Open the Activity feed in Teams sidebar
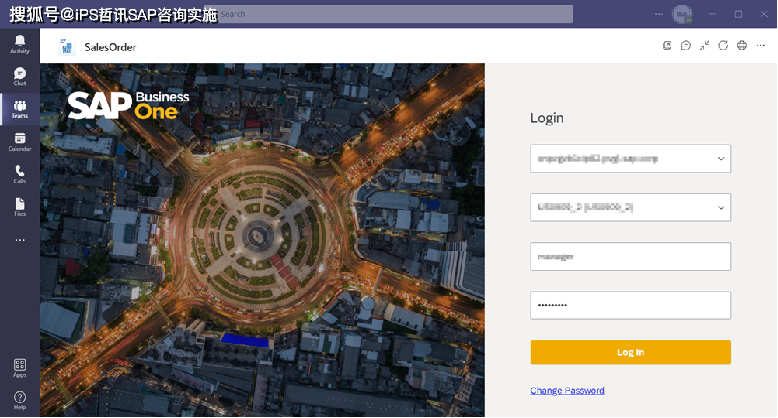This screenshot has width=778, height=418. point(20,44)
